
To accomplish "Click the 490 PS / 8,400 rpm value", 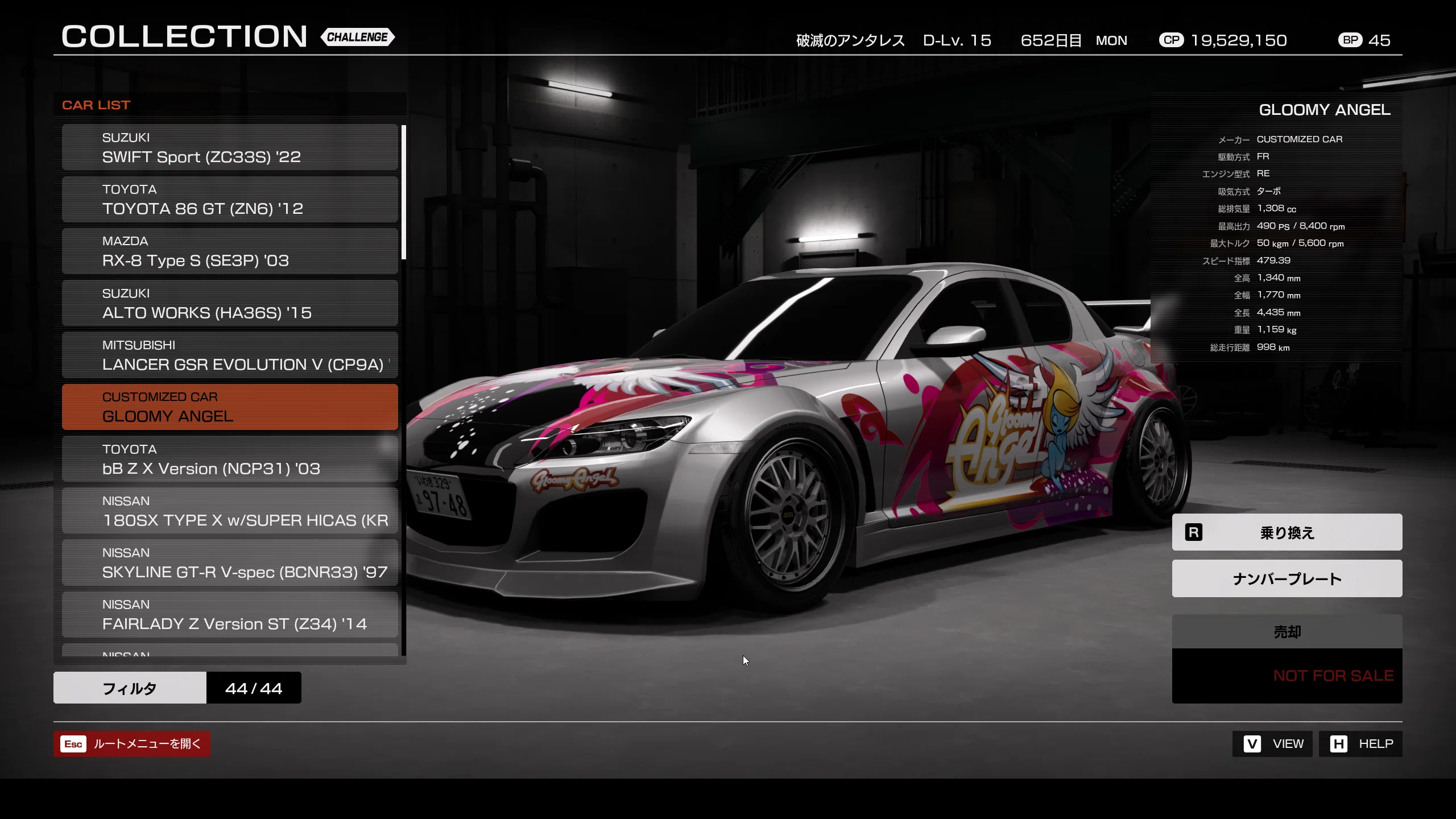I will pyautogui.click(x=1301, y=226).
